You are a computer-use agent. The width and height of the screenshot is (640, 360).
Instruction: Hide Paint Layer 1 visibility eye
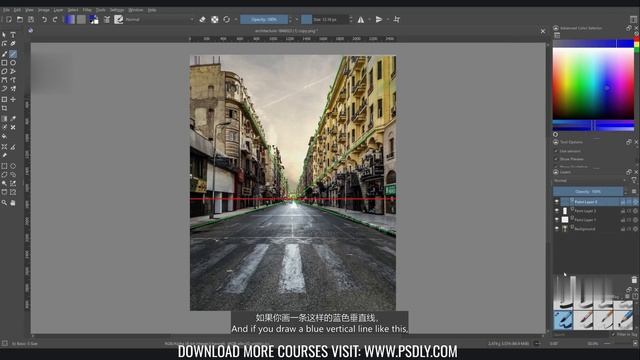coord(557,220)
